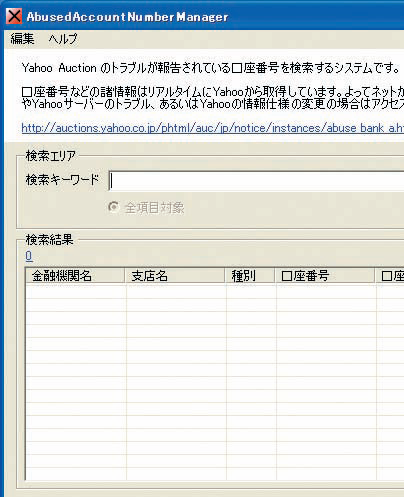Click the cut-off 口座 column header at right edge
Image resolution: width=404 pixels, height=497 pixels.
click(x=390, y=276)
